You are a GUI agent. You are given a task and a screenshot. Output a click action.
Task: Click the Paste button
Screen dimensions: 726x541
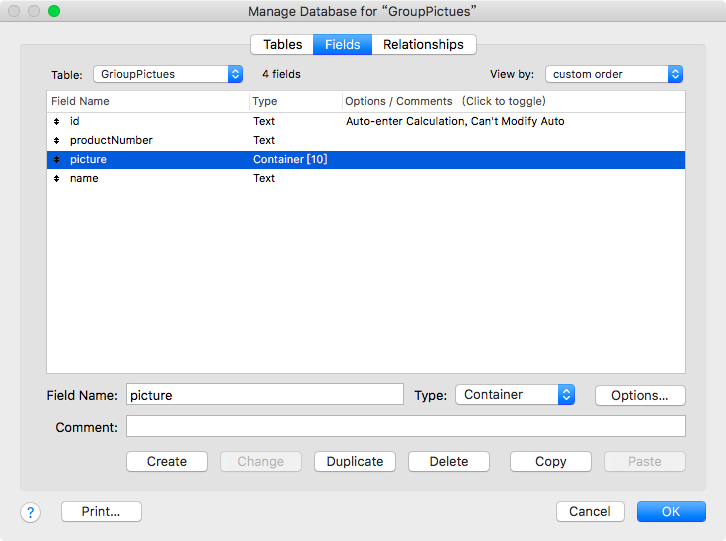(x=645, y=462)
